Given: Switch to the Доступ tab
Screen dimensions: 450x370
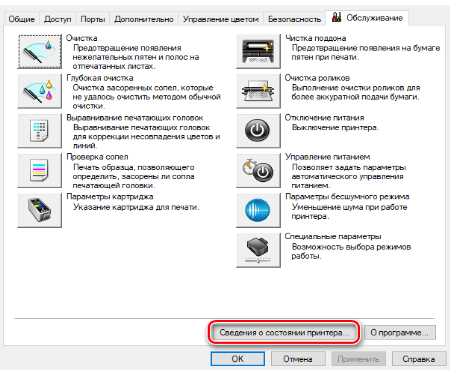Looking at the screenshot, I should pos(58,19).
